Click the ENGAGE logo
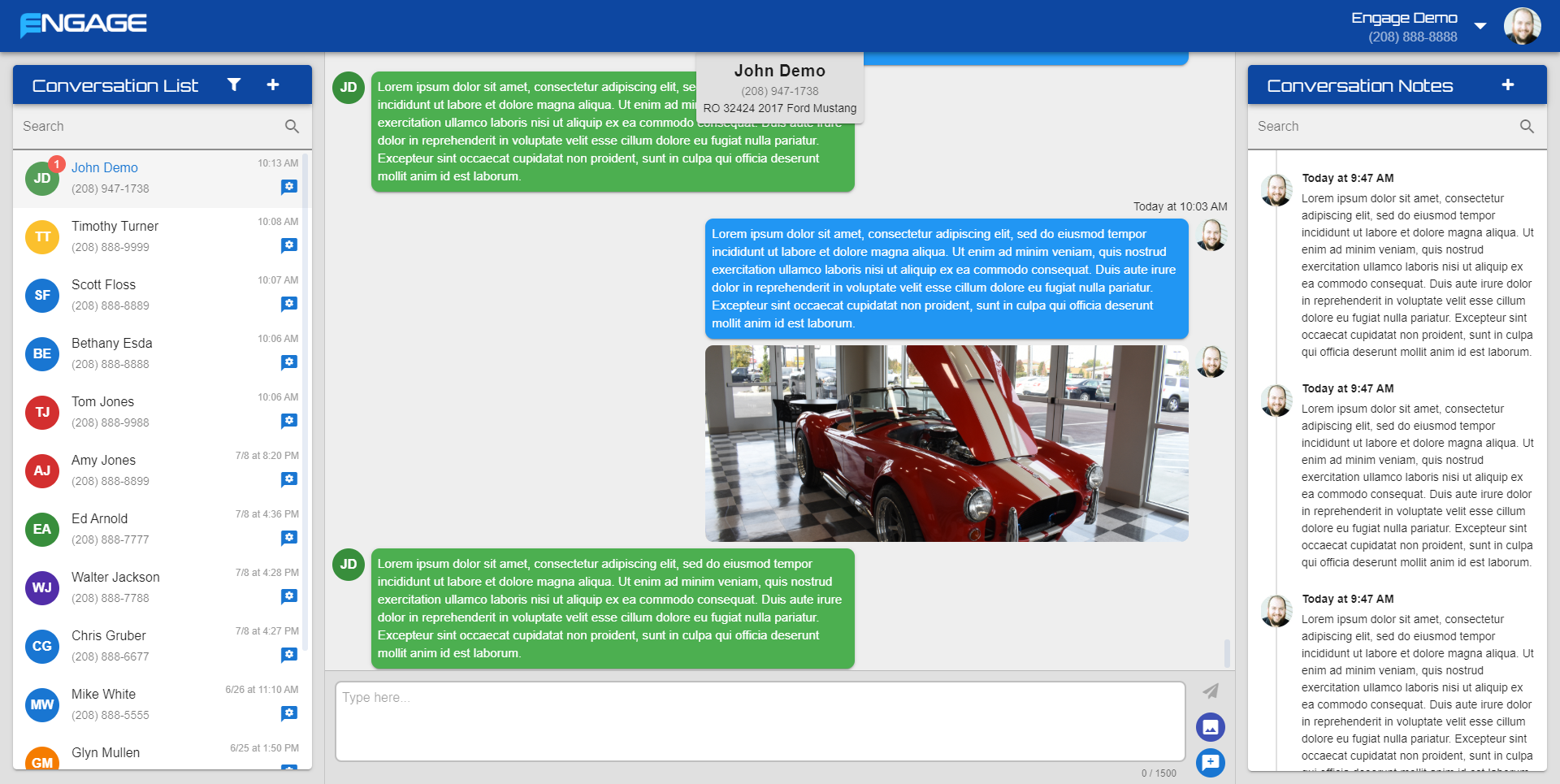 click(x=81, y=24)
